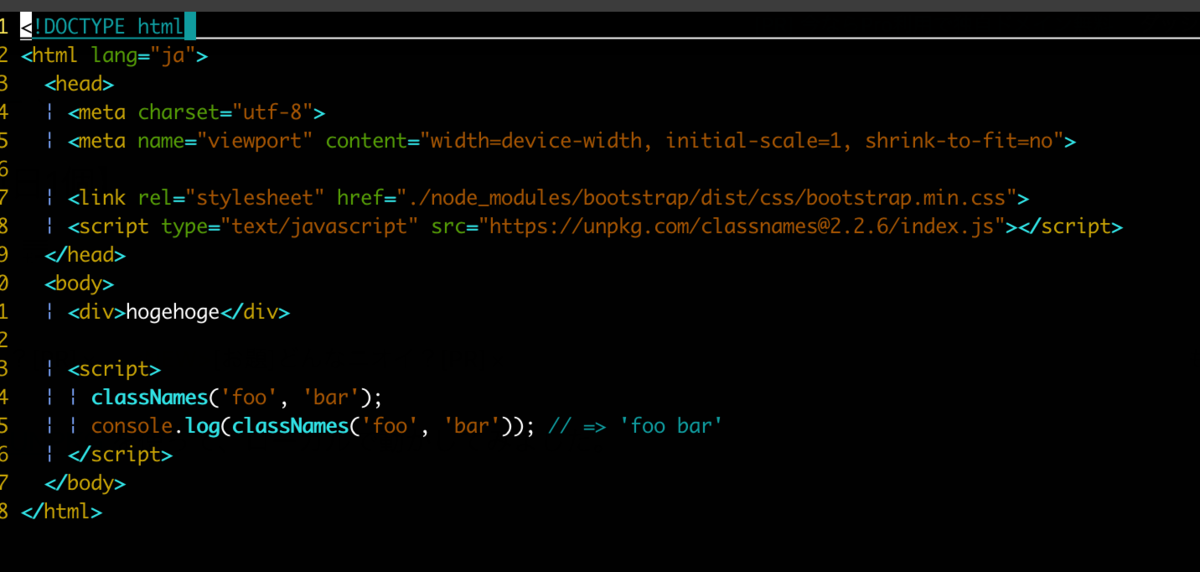Image resolution: width=1200 pixels, height=572 pixels.
Task: Click the standalone opening <script> tag
Action: pyautogui.click(x=114, y=370)
